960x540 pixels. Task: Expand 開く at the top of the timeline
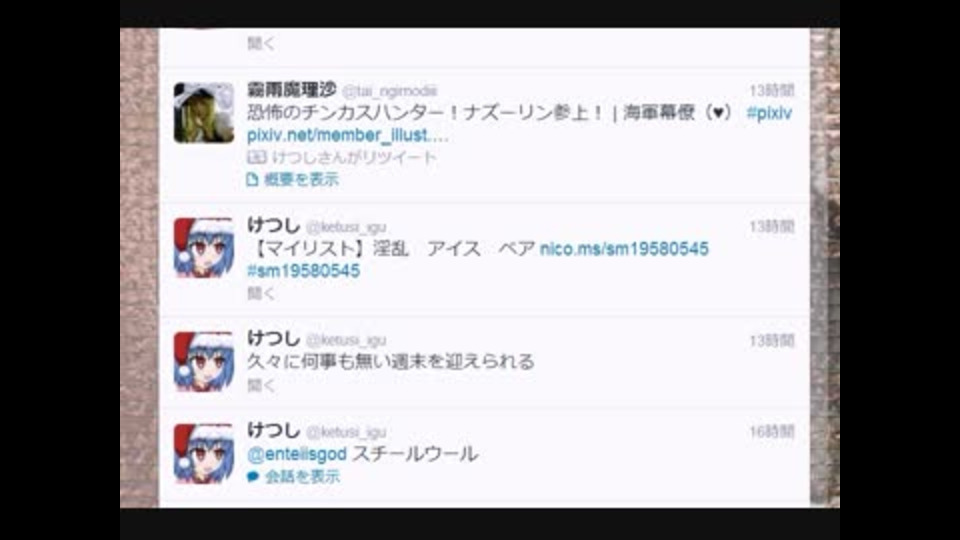pyautogui.click(x=261, y=43)
